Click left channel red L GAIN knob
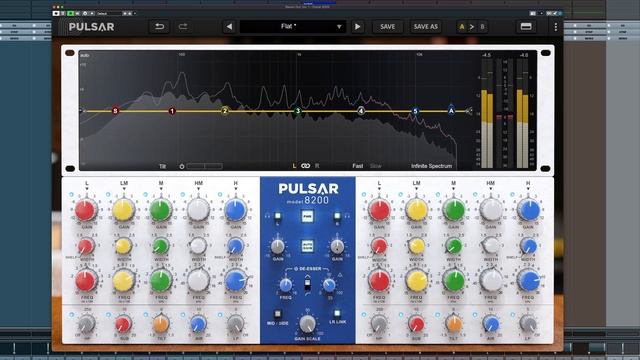Image resolution: width=640 pixels, height=360 pixels. pos(85,210)
